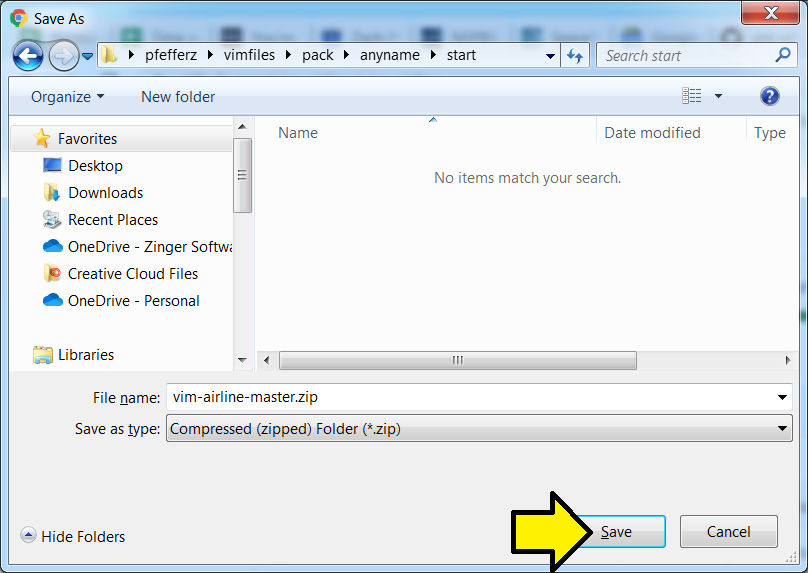This screenshot has height=573, width=808.
Task: Expand the arrow after pack breadcrumb
Action: click(347, 55)
